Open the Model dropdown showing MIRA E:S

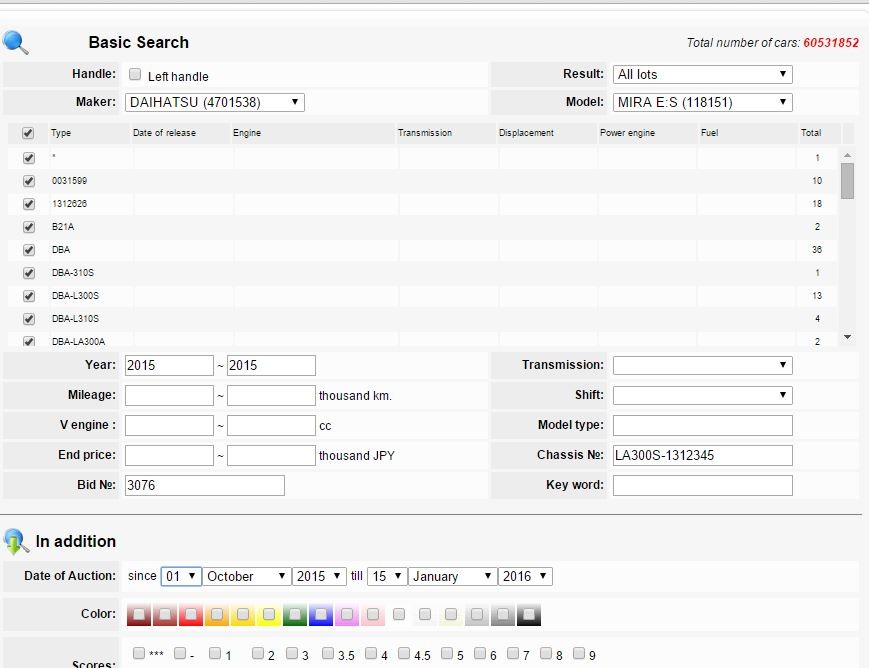point(702,102)
